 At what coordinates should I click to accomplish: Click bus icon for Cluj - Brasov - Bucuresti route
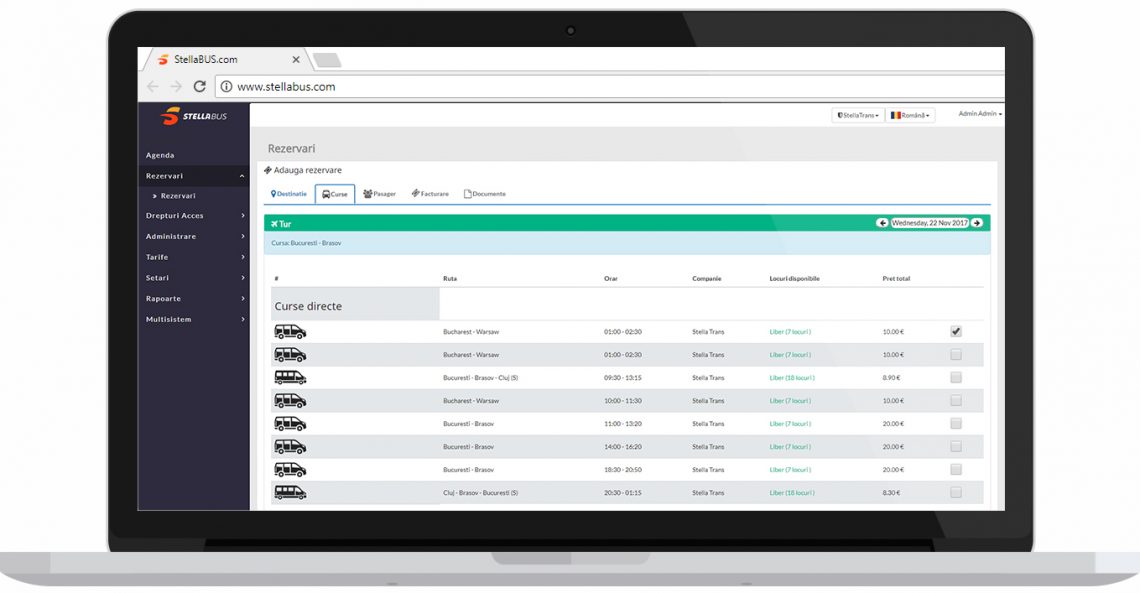(x=290, y=493)
